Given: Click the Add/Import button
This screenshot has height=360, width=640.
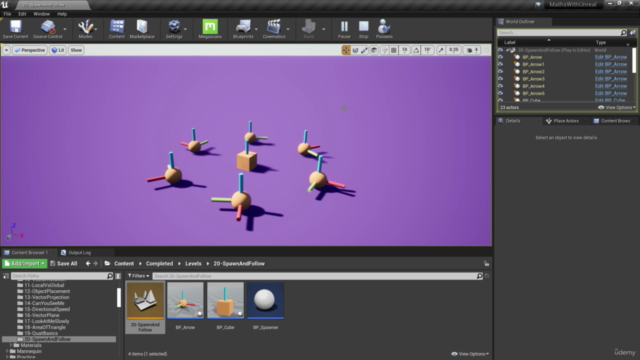Looking at the screenshot, I should point(24,264).
